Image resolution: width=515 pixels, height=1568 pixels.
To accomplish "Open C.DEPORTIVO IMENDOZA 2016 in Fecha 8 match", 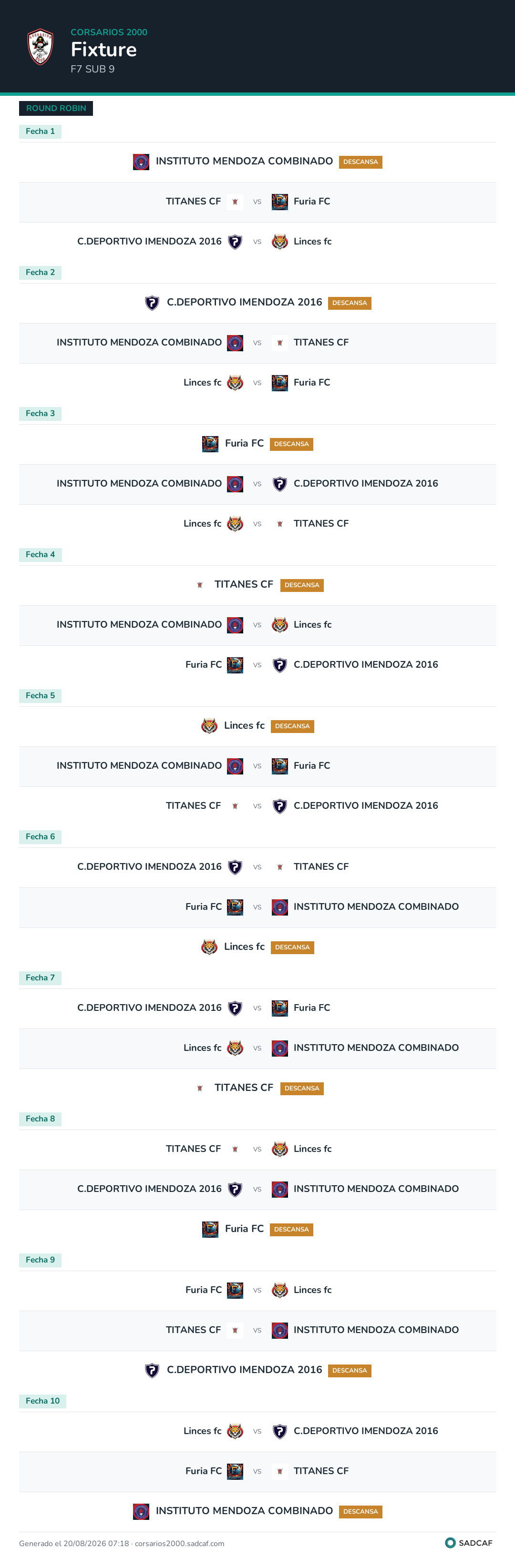I will click(150, 1189).
